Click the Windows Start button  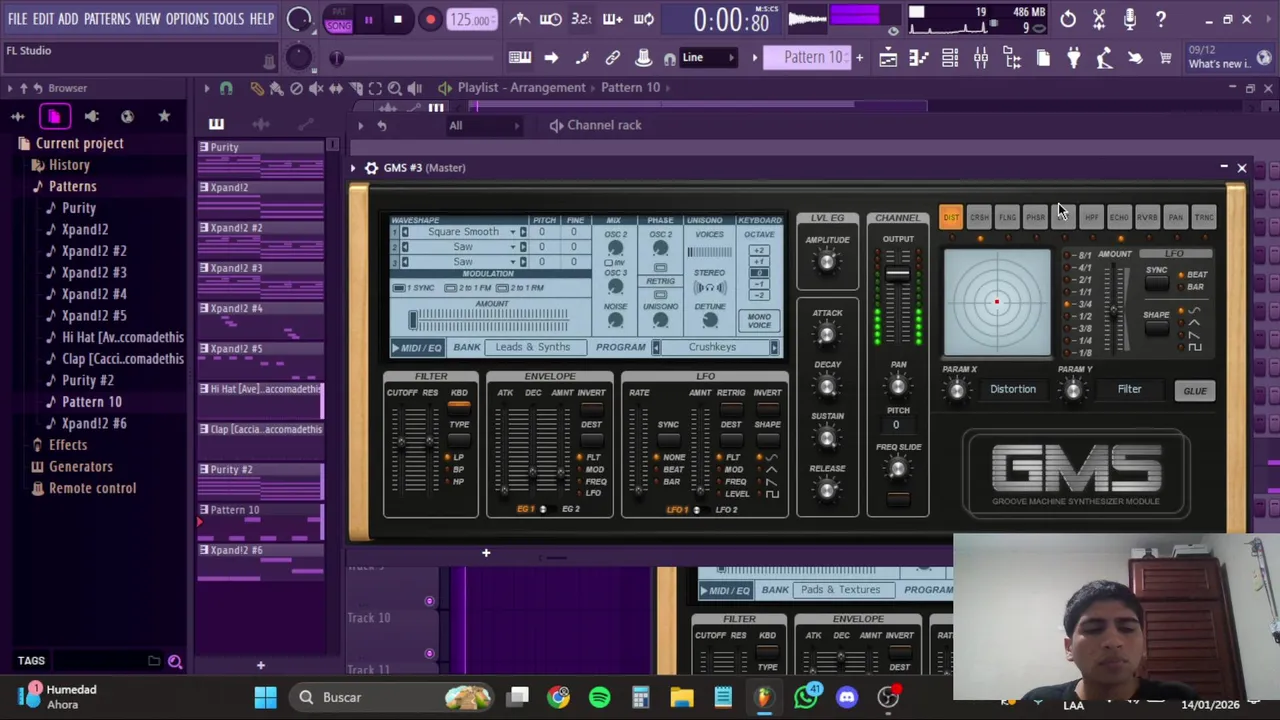(x=265, y=697)
